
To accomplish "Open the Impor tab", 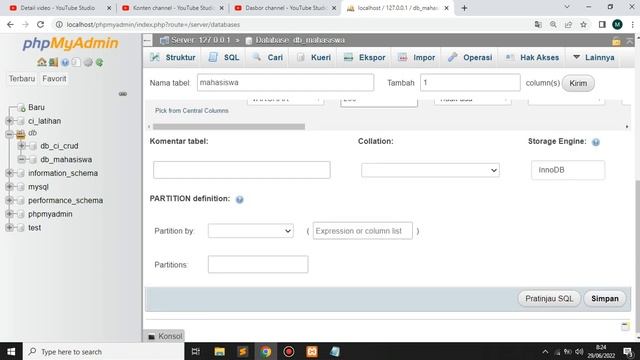I will point(416,58).
